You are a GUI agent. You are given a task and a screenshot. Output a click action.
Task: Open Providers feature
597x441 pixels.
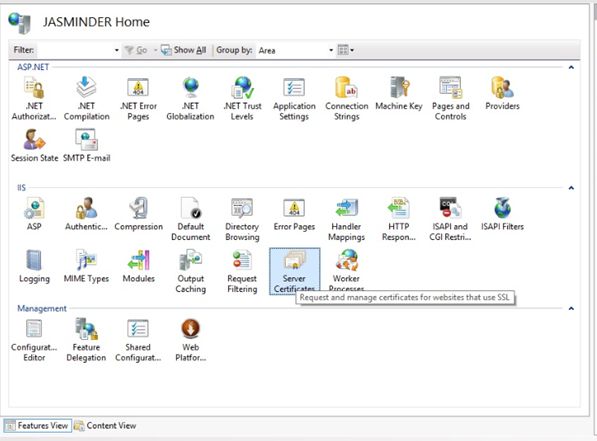(x=502, y=94)
